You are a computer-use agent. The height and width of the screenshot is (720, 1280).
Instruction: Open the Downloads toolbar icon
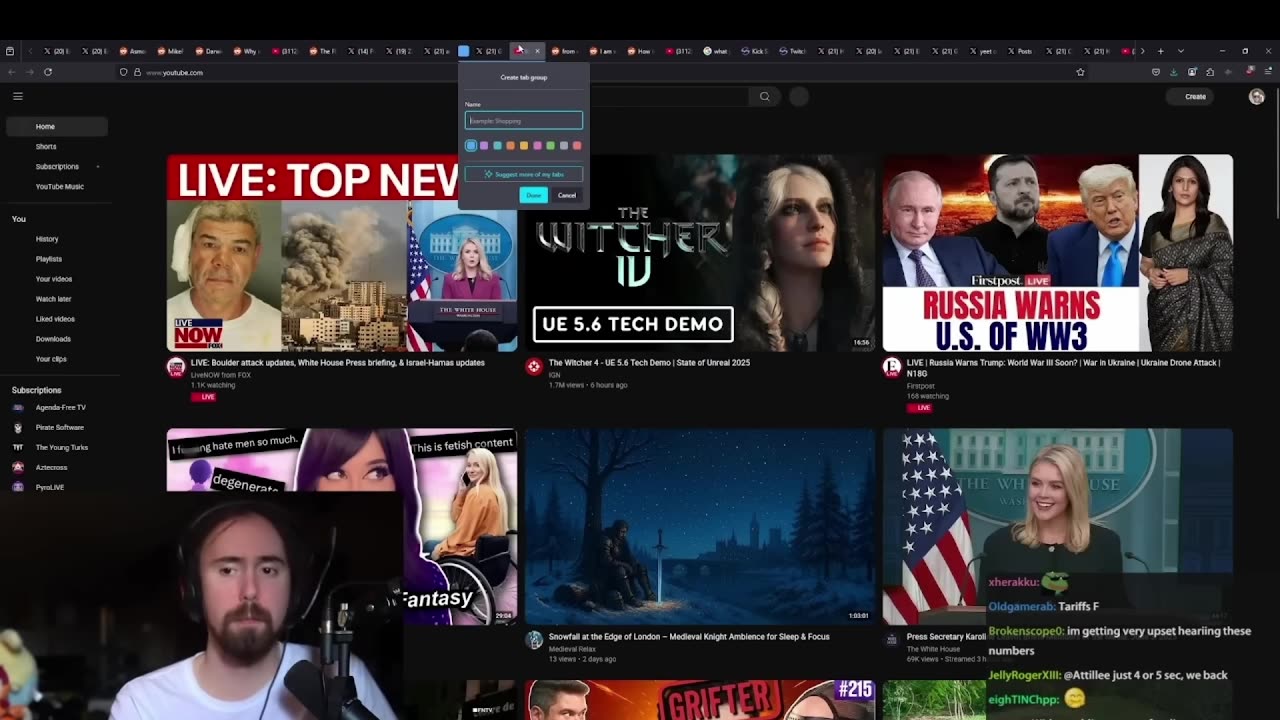pyautogui.click(x=1174, y=72)
